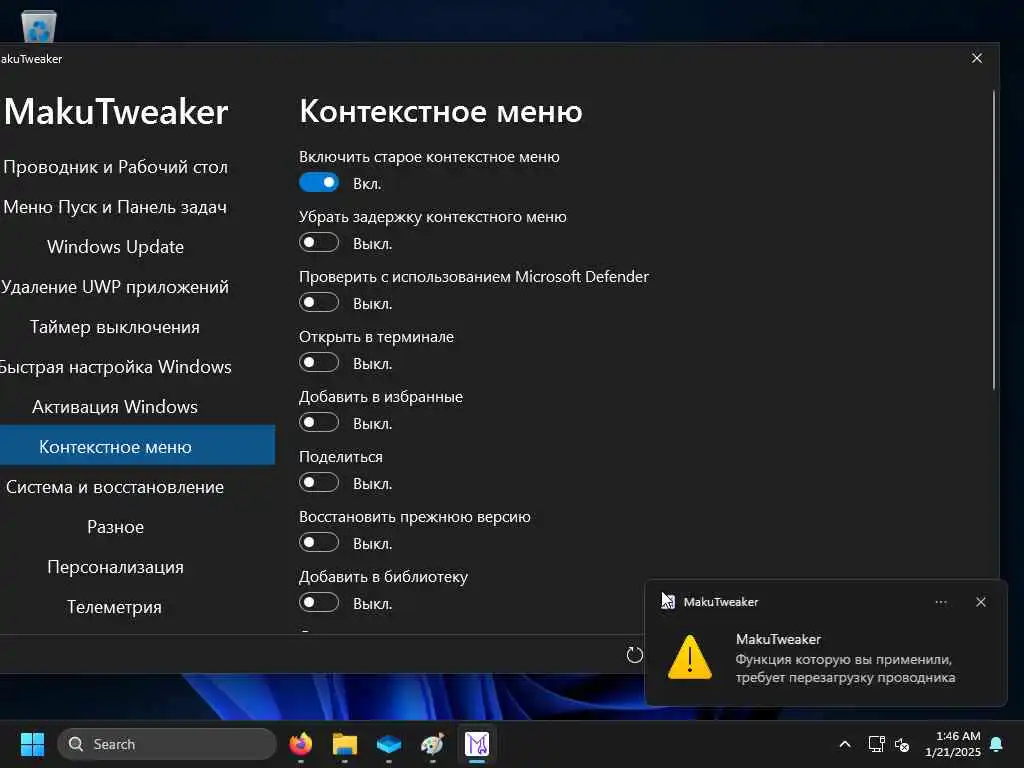
Task: Open 'Активация Windows' section
Action: coord(115,407)
